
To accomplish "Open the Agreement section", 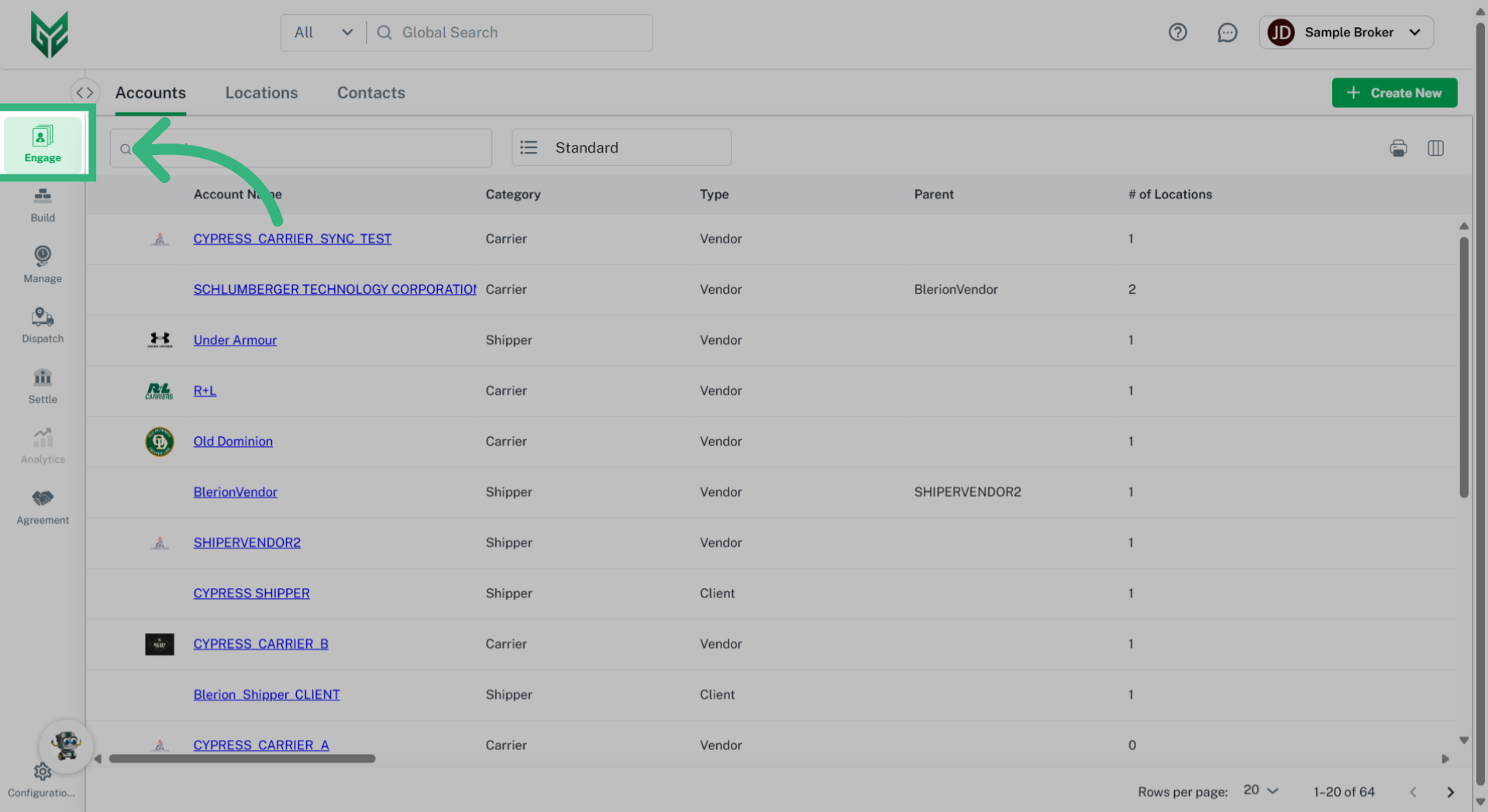I will [43, 507].
